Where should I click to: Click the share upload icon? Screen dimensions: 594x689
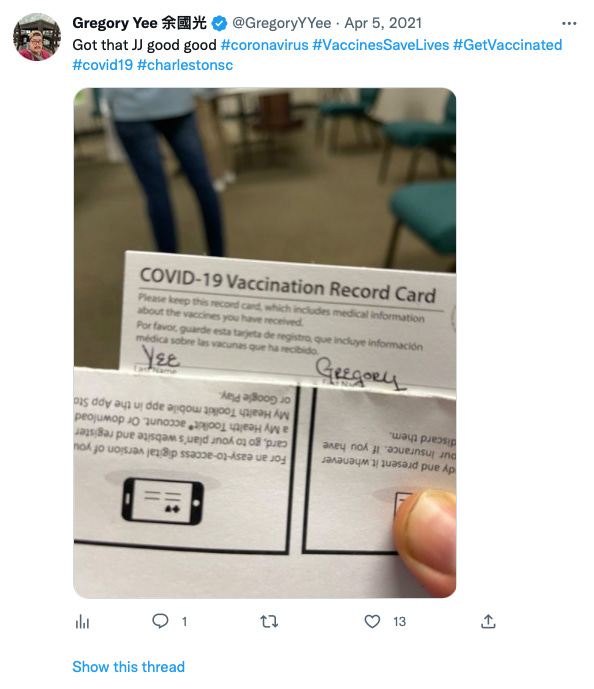(488, 621)
